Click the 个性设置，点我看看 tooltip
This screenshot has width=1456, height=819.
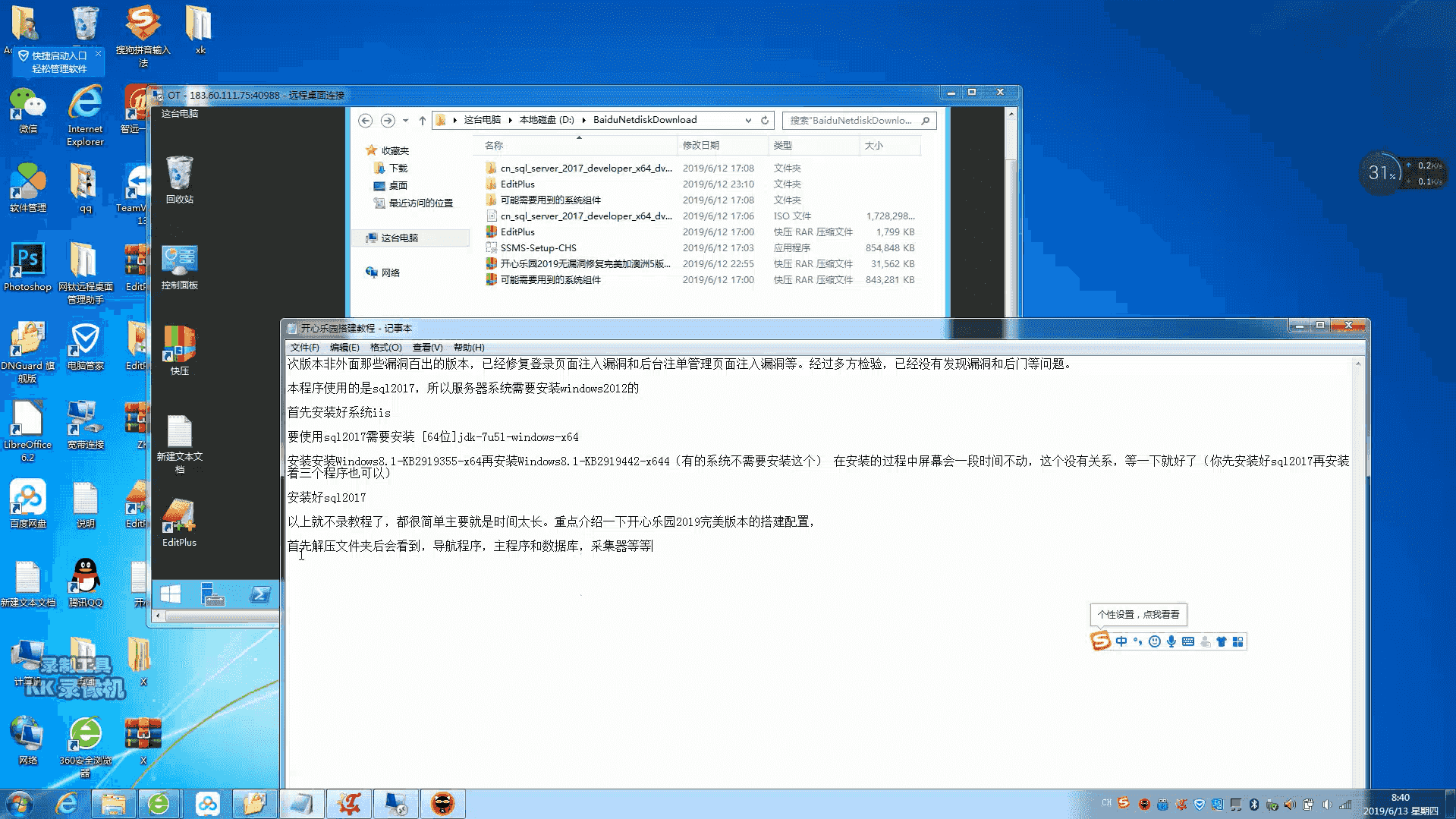click(1138, 615)
